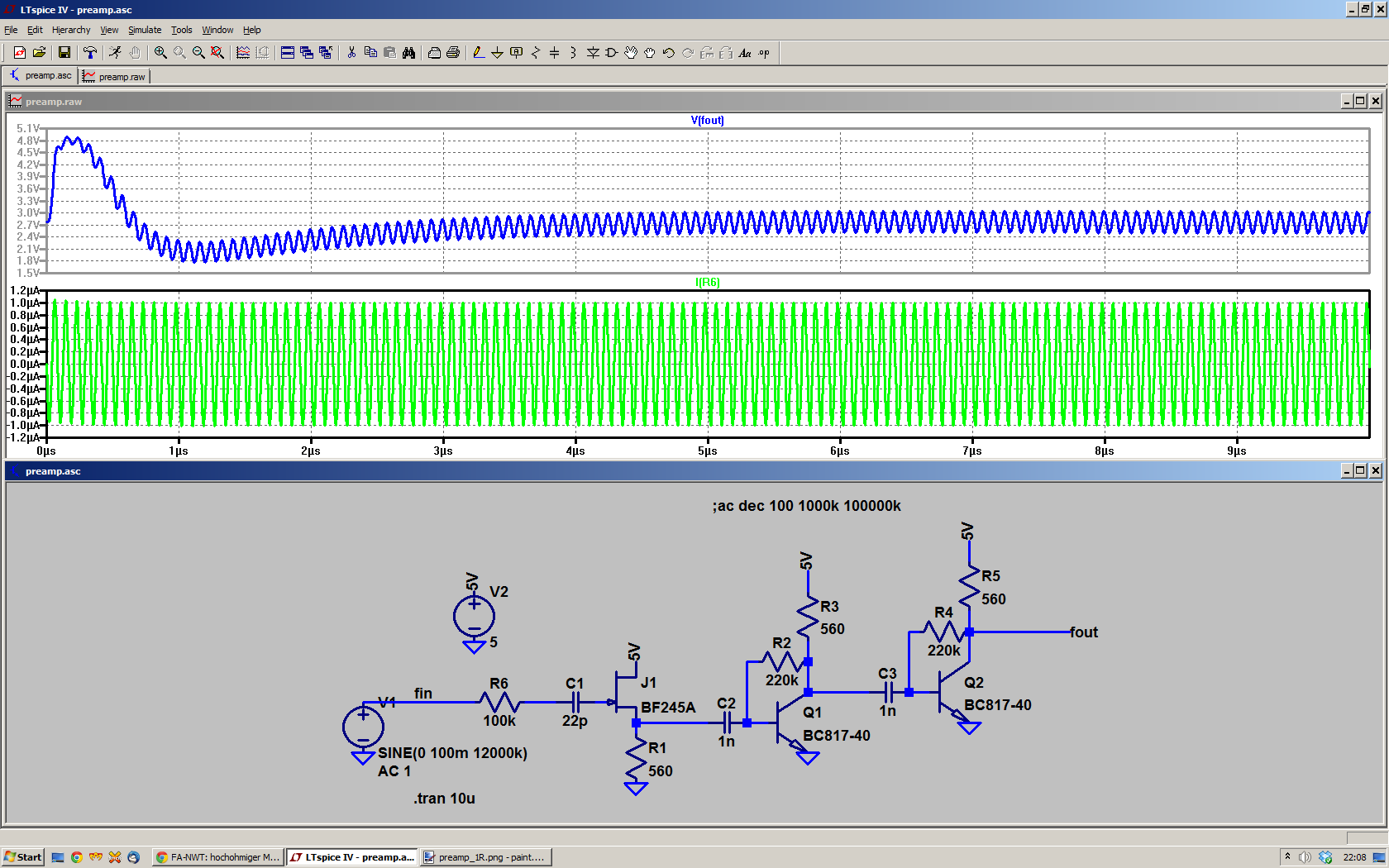Select the Label Net tool
Viewport: 1389px width, 868px height.
(516, 53)
